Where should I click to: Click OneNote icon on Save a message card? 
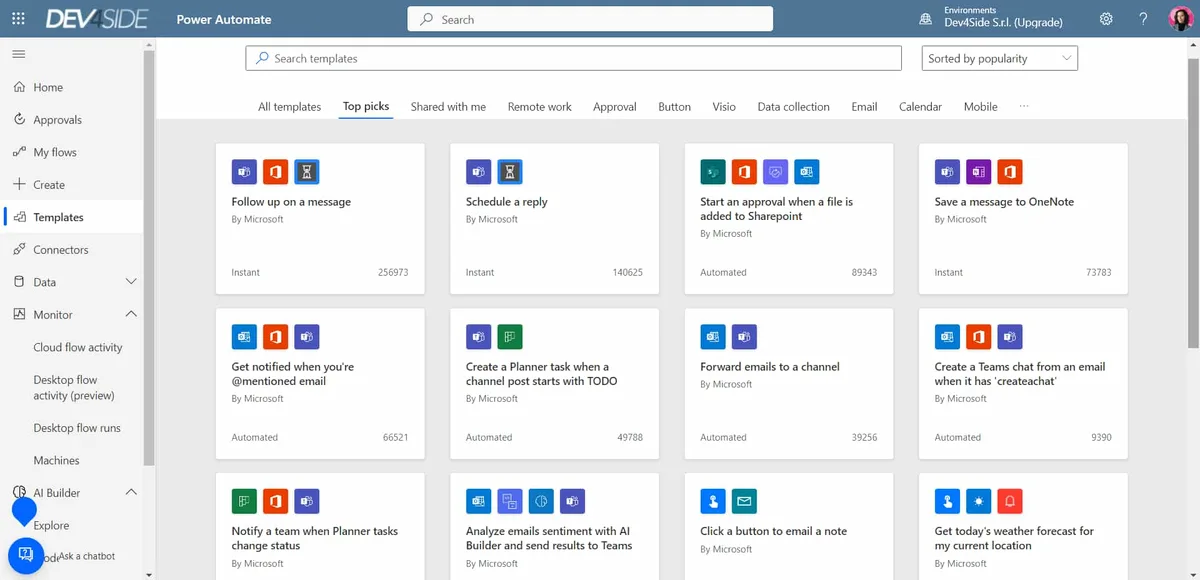pos(979,172)
